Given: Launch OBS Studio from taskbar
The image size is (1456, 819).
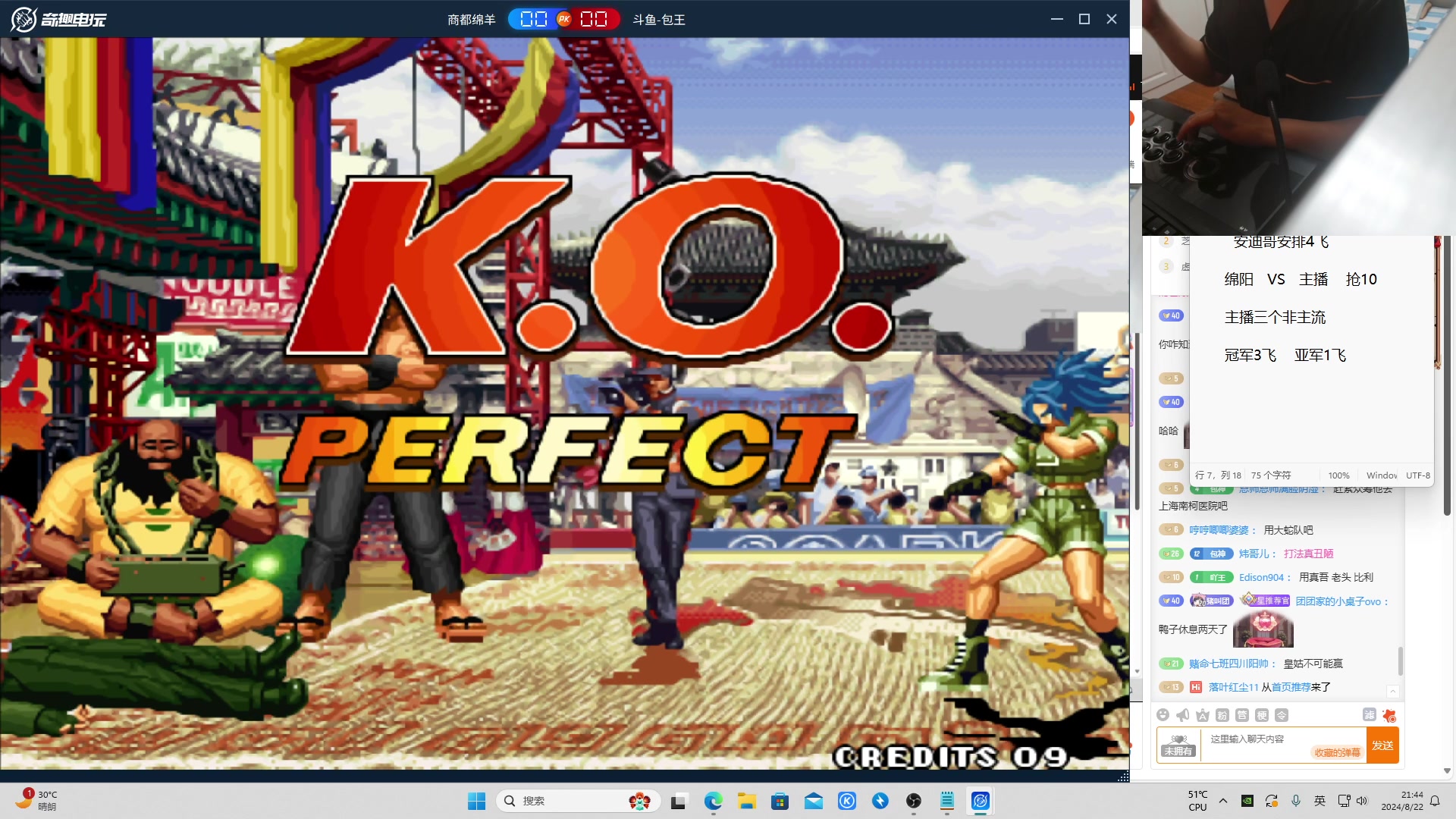Looking at the screenshot, I should click(913, 801).
